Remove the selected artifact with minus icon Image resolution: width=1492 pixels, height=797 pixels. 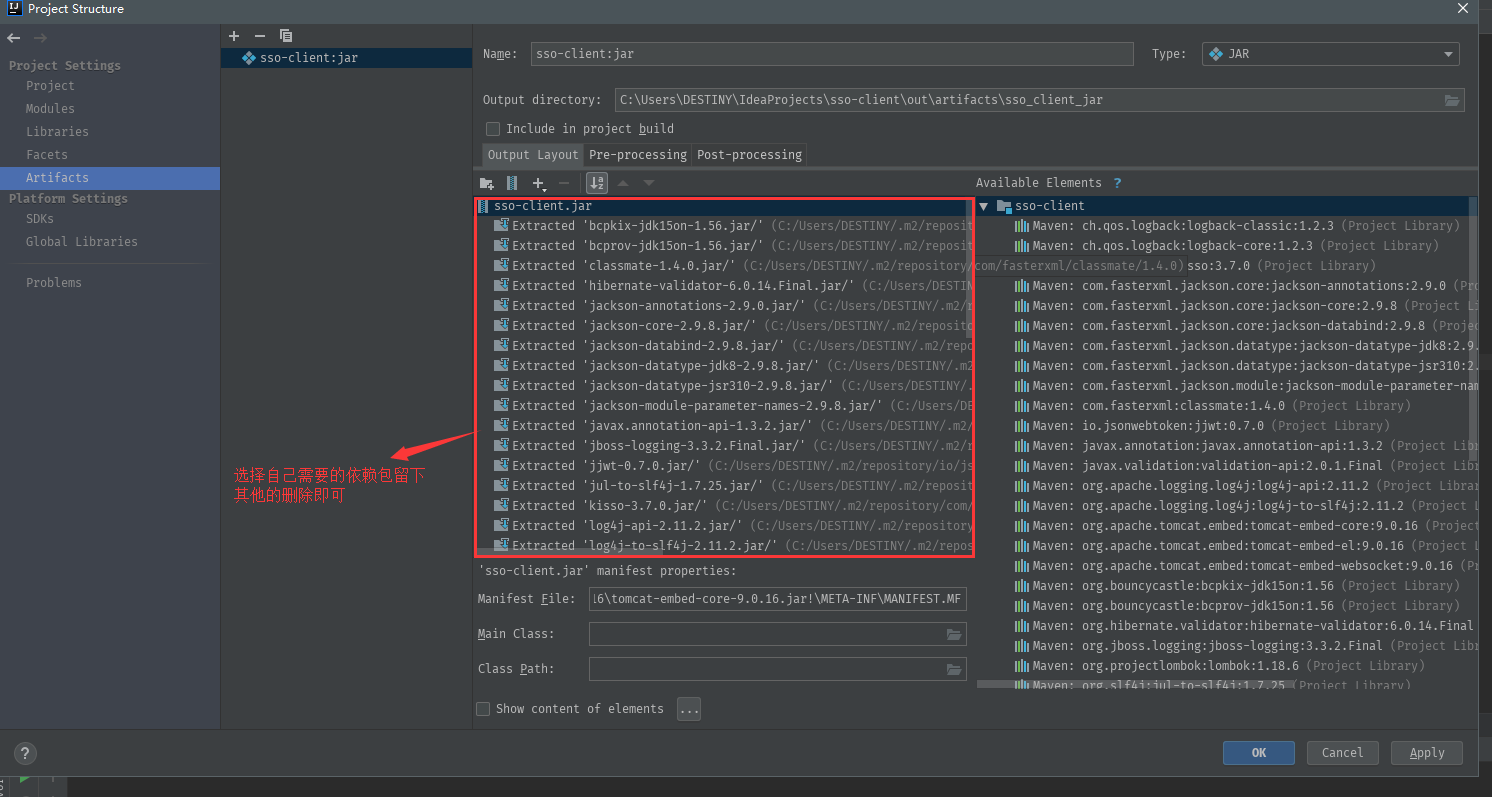click(x=260, y=36)
